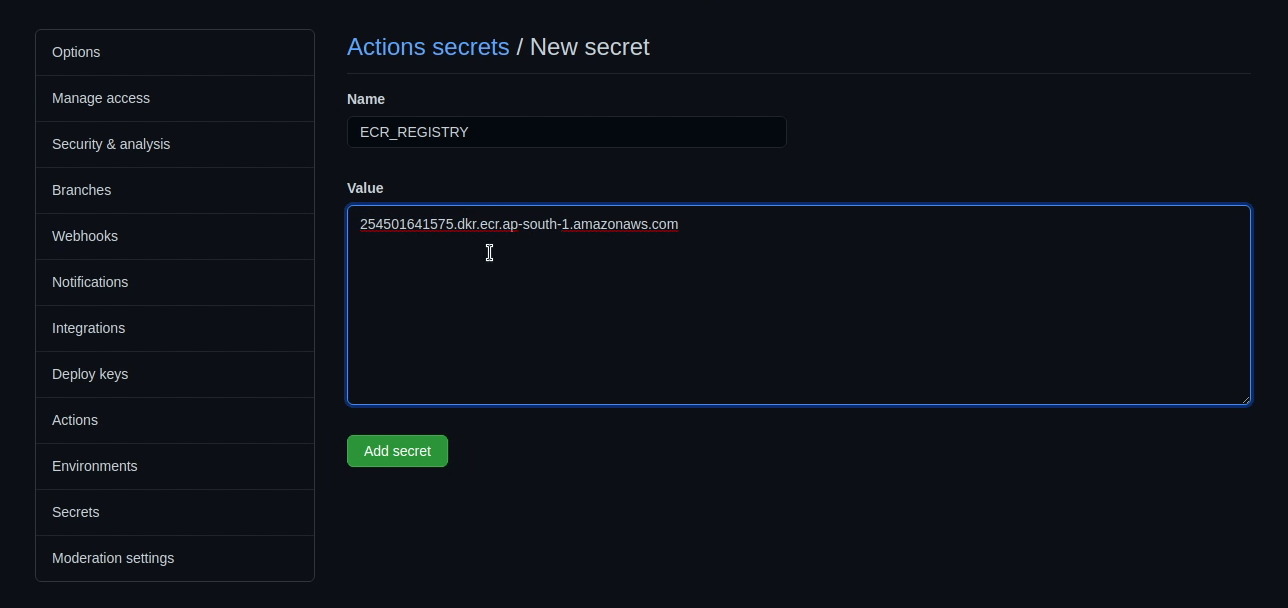Open Moderation settings page
Screen dimensions: 1288x608
[113, 558]
